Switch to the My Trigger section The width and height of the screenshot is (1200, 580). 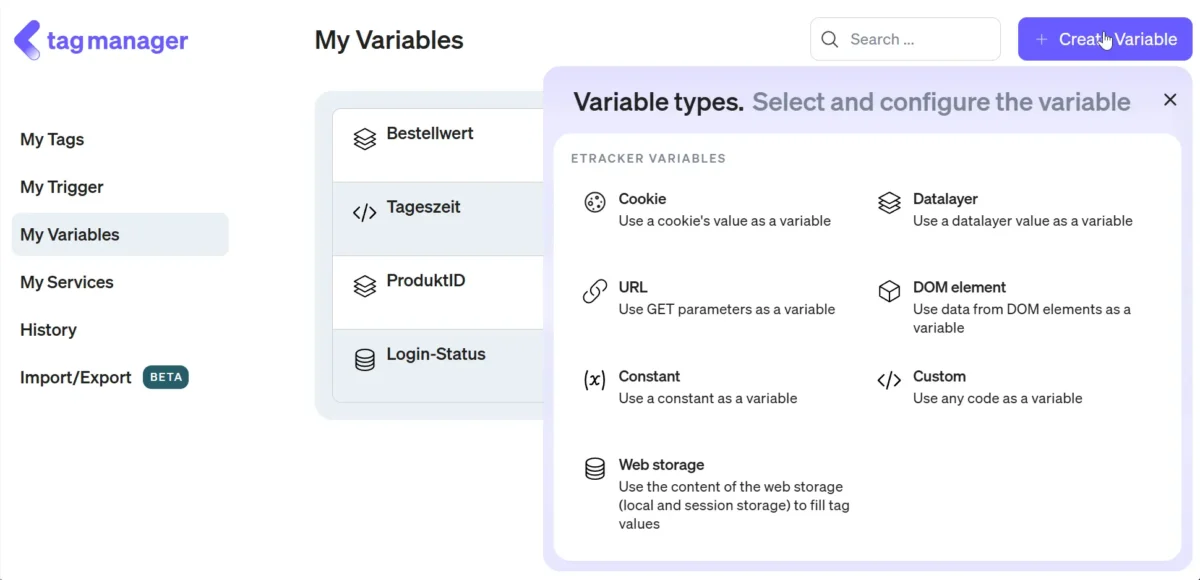62,187
